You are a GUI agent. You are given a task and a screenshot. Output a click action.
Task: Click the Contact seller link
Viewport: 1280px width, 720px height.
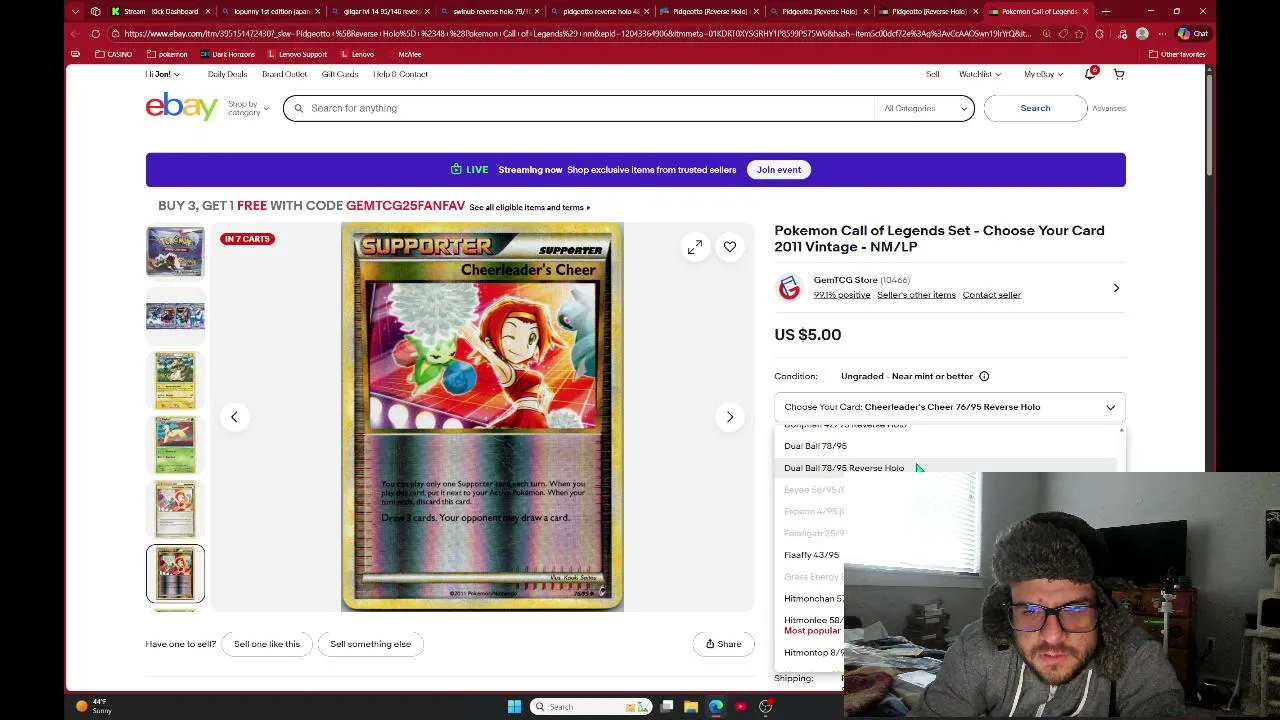[x=992, y=295]
